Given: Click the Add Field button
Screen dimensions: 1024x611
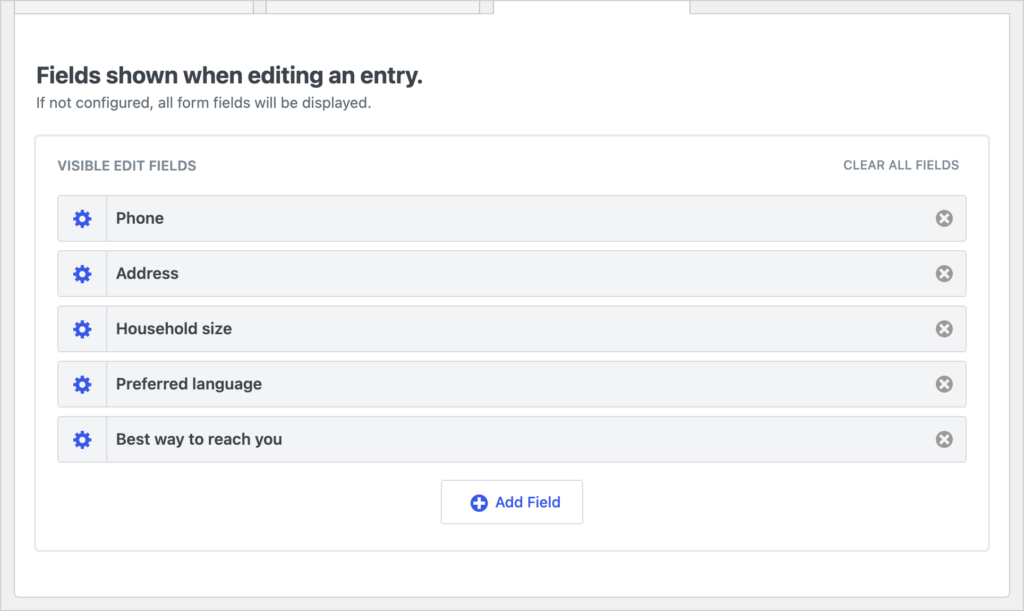Looking at the screenshot, I should click(x=512, y=502).
